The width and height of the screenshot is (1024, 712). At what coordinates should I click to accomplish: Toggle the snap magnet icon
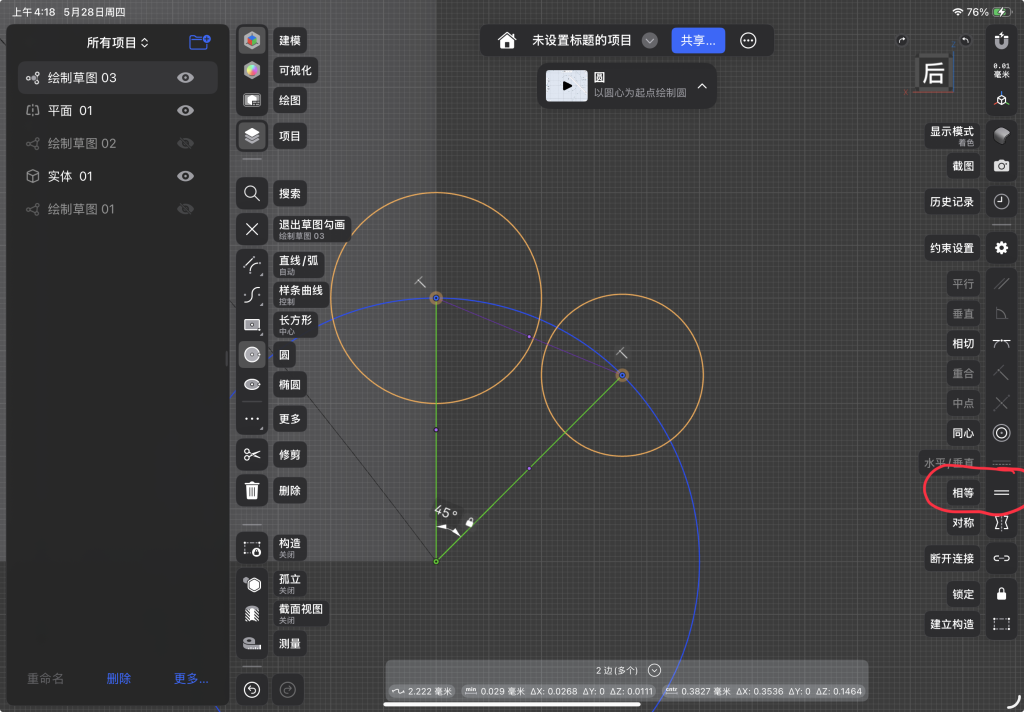[x=1001, y=40]
